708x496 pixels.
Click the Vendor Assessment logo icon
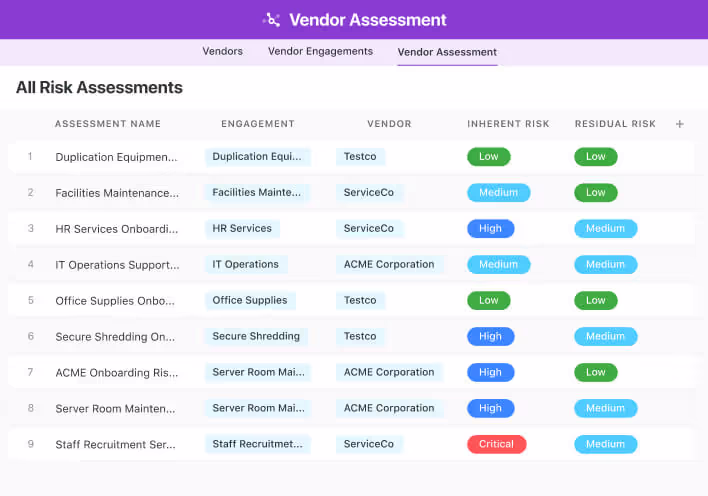[x=271, y=20]
